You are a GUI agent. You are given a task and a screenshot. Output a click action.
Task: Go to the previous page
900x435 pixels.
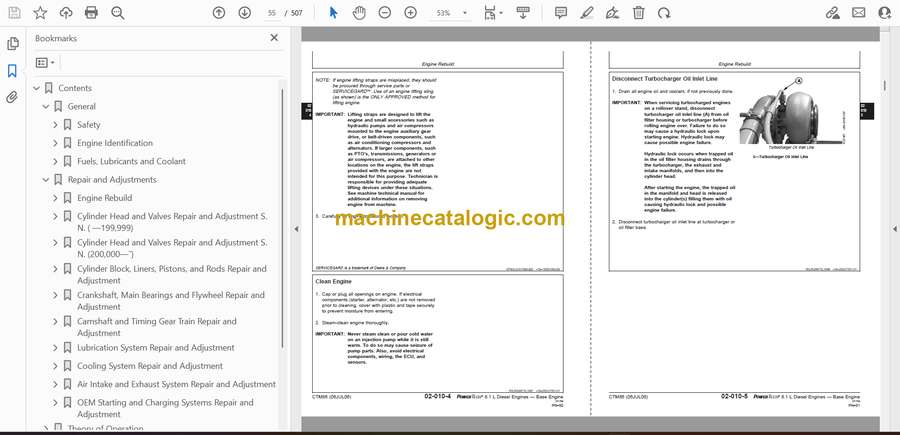[219, 13]
